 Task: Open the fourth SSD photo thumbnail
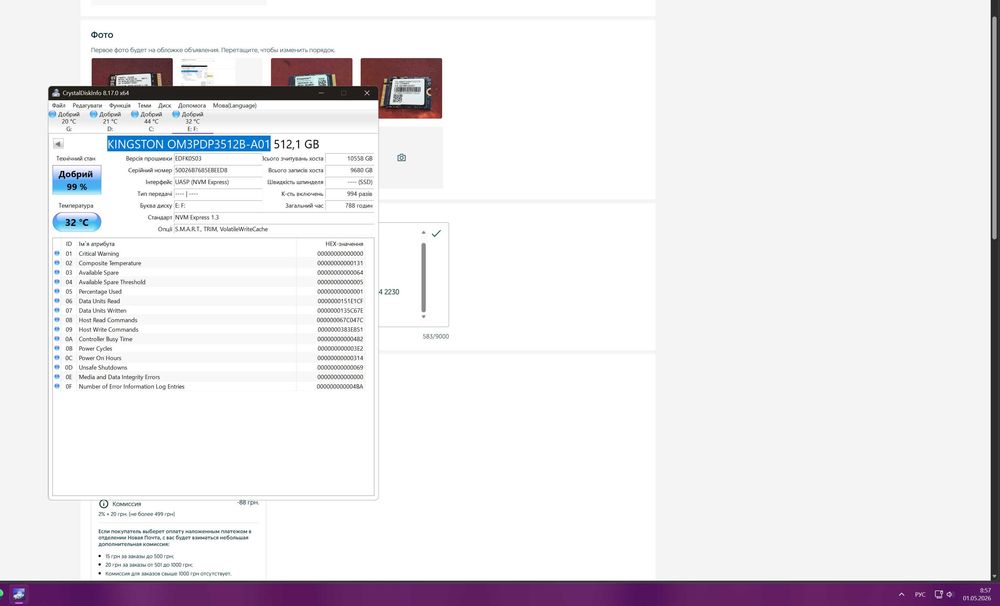[401, 88]
